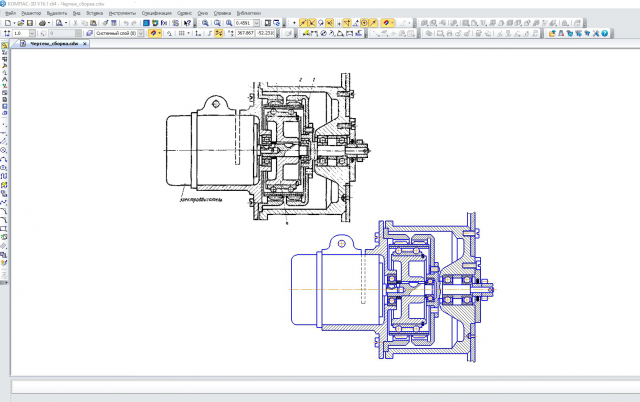Toggle the yellow magnet snap button
This screenshot has height=402, width=640.
tap(153, 33)
